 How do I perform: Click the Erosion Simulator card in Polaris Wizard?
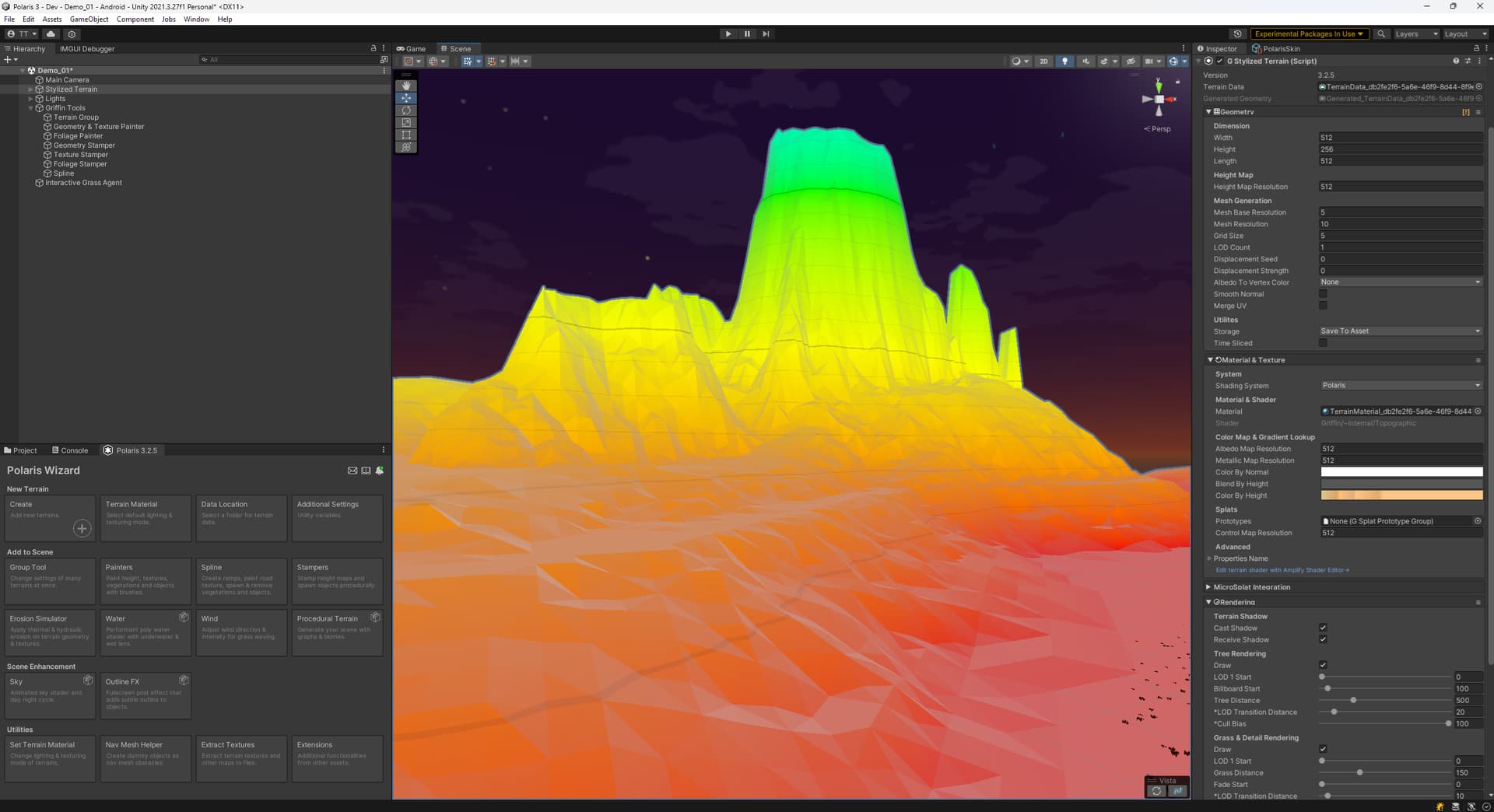point(50,632)
